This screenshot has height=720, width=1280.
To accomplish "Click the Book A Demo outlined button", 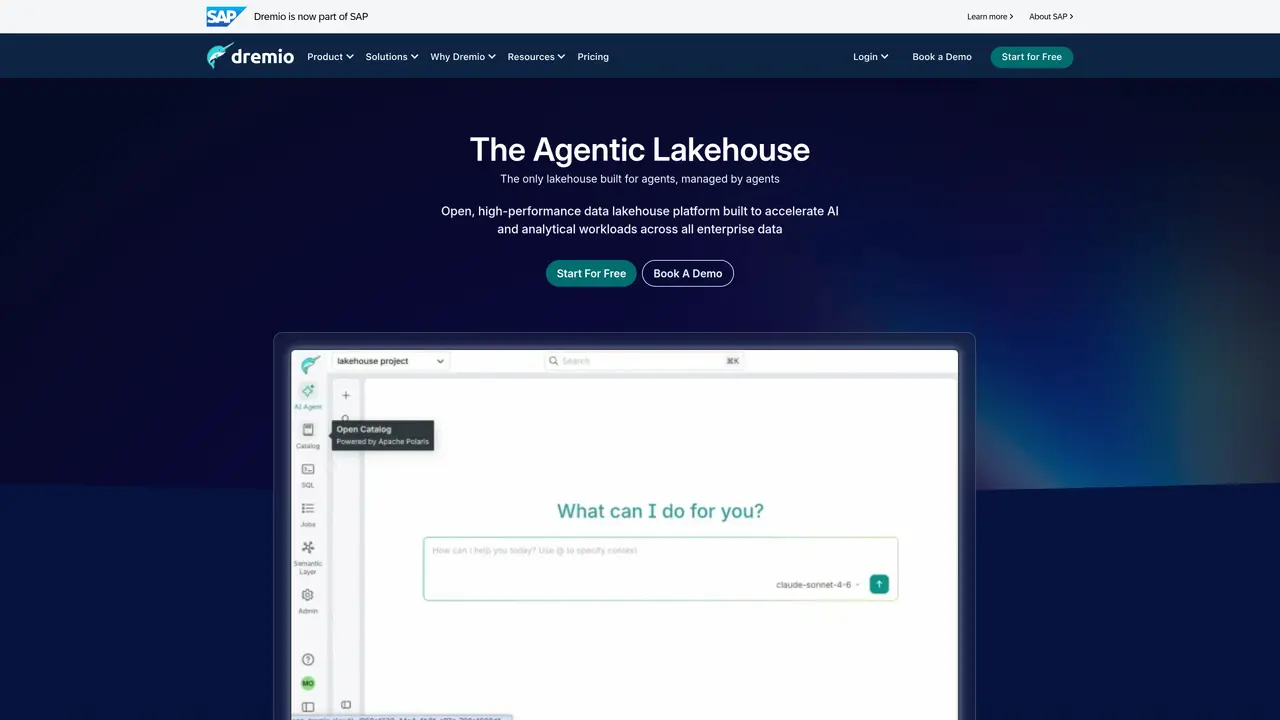I will click(688, 273).
